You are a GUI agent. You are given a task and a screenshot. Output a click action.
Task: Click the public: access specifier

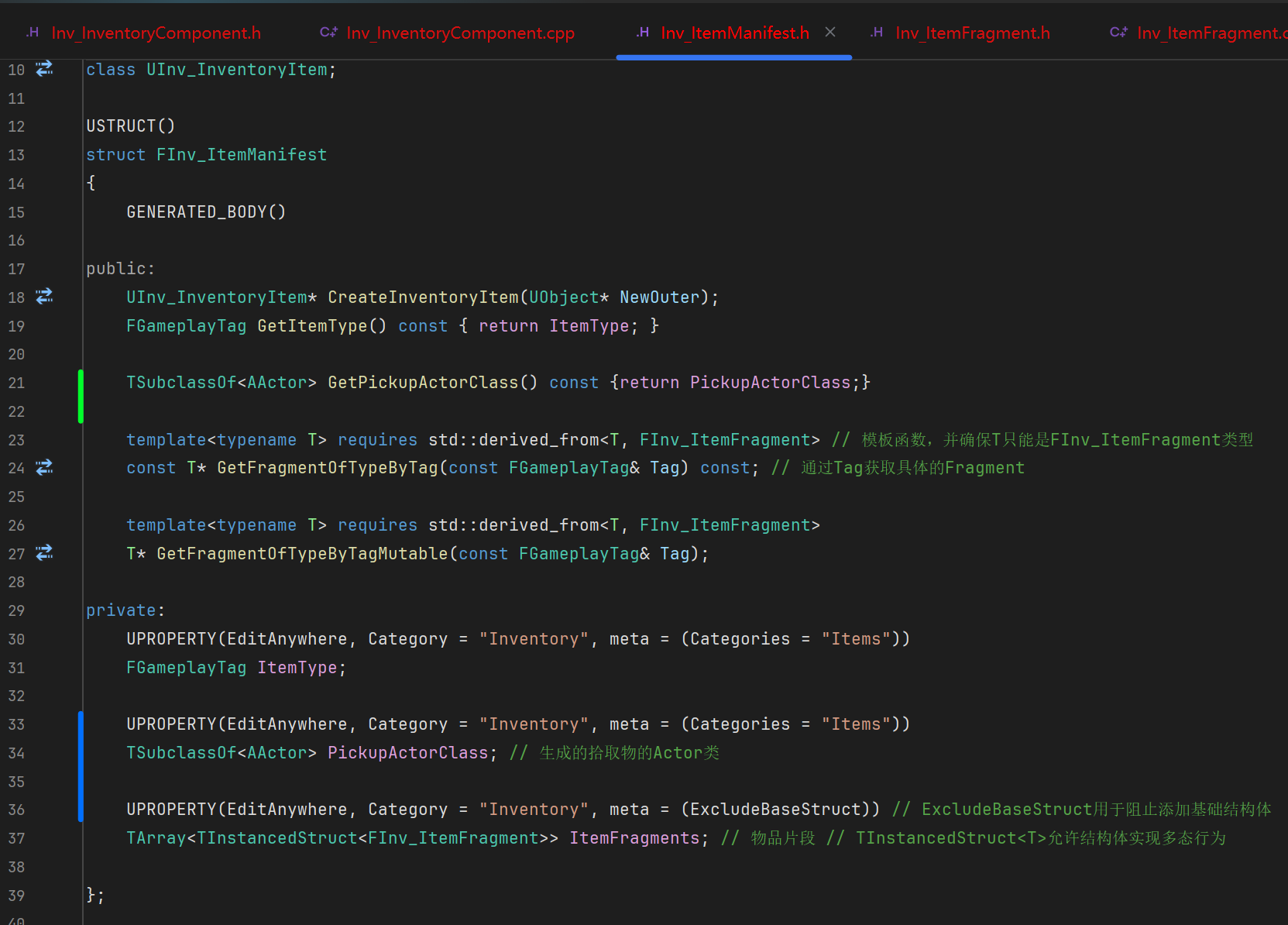(x=120, y=269)
